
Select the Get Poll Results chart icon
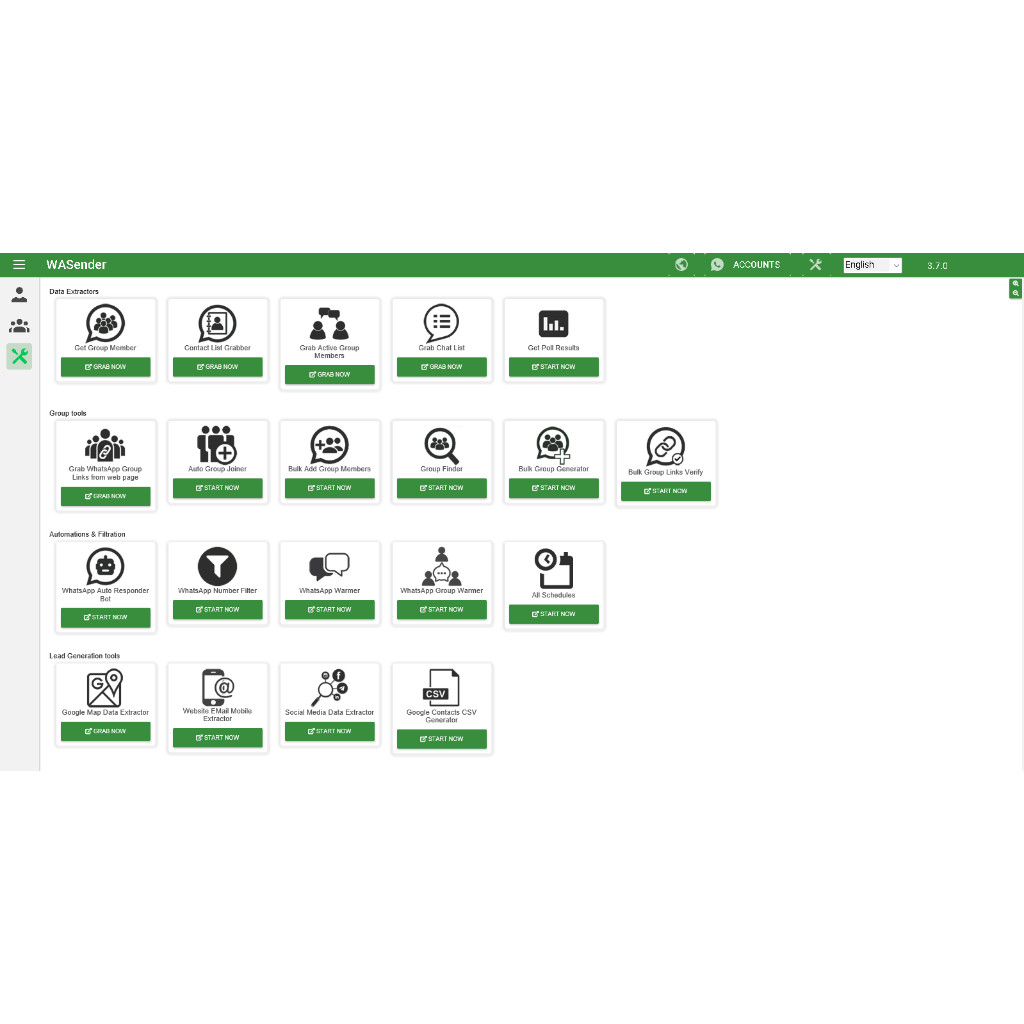[553, 322]
